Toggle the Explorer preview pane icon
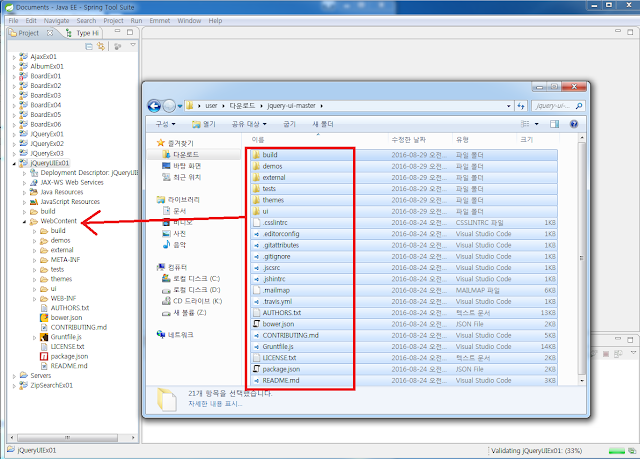Image resolution: width=640 pixels, height=459 pixels. point(554,124)
